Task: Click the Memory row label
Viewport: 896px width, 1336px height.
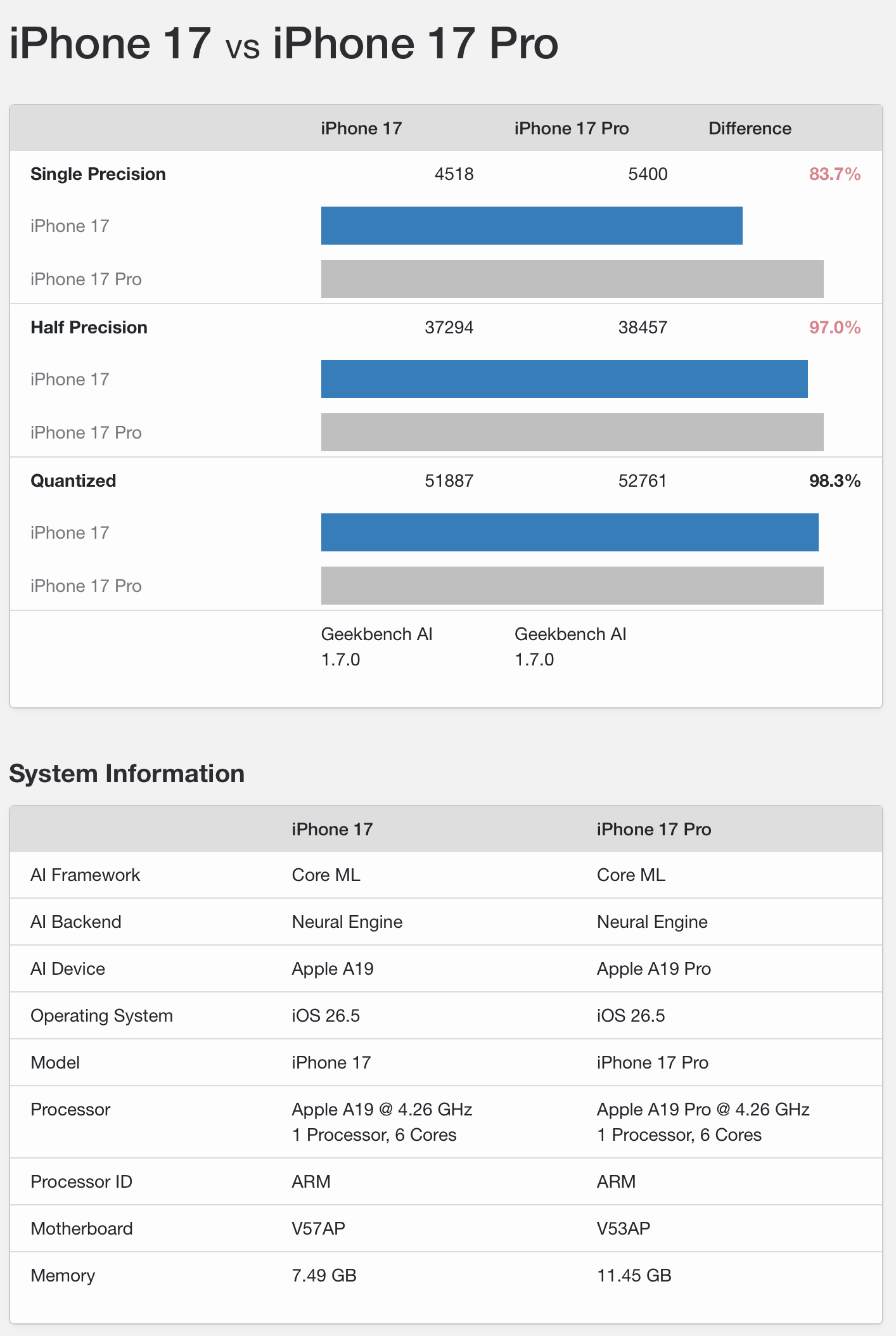Action: click(63, 1276)
